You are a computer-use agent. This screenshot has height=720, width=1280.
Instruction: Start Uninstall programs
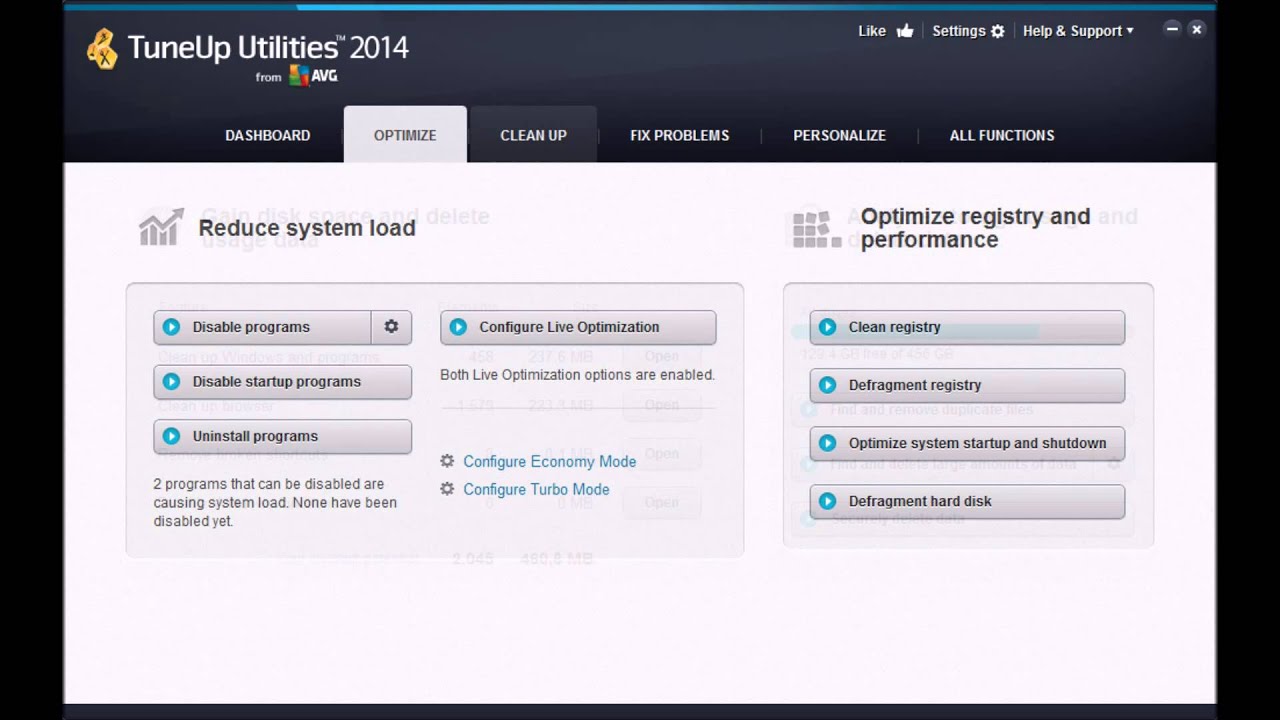pyautogui.click(x=282, y=436)
